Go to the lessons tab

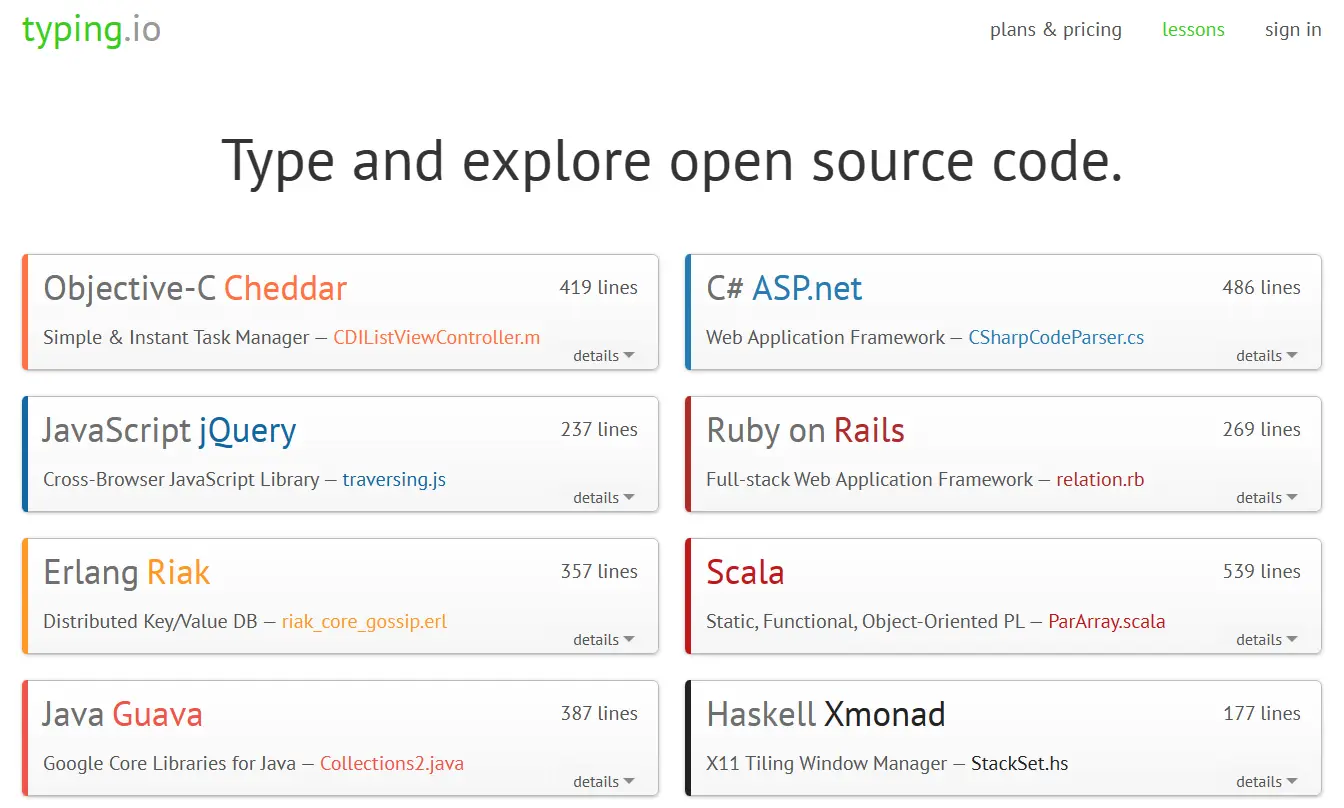pos(1192,30)
